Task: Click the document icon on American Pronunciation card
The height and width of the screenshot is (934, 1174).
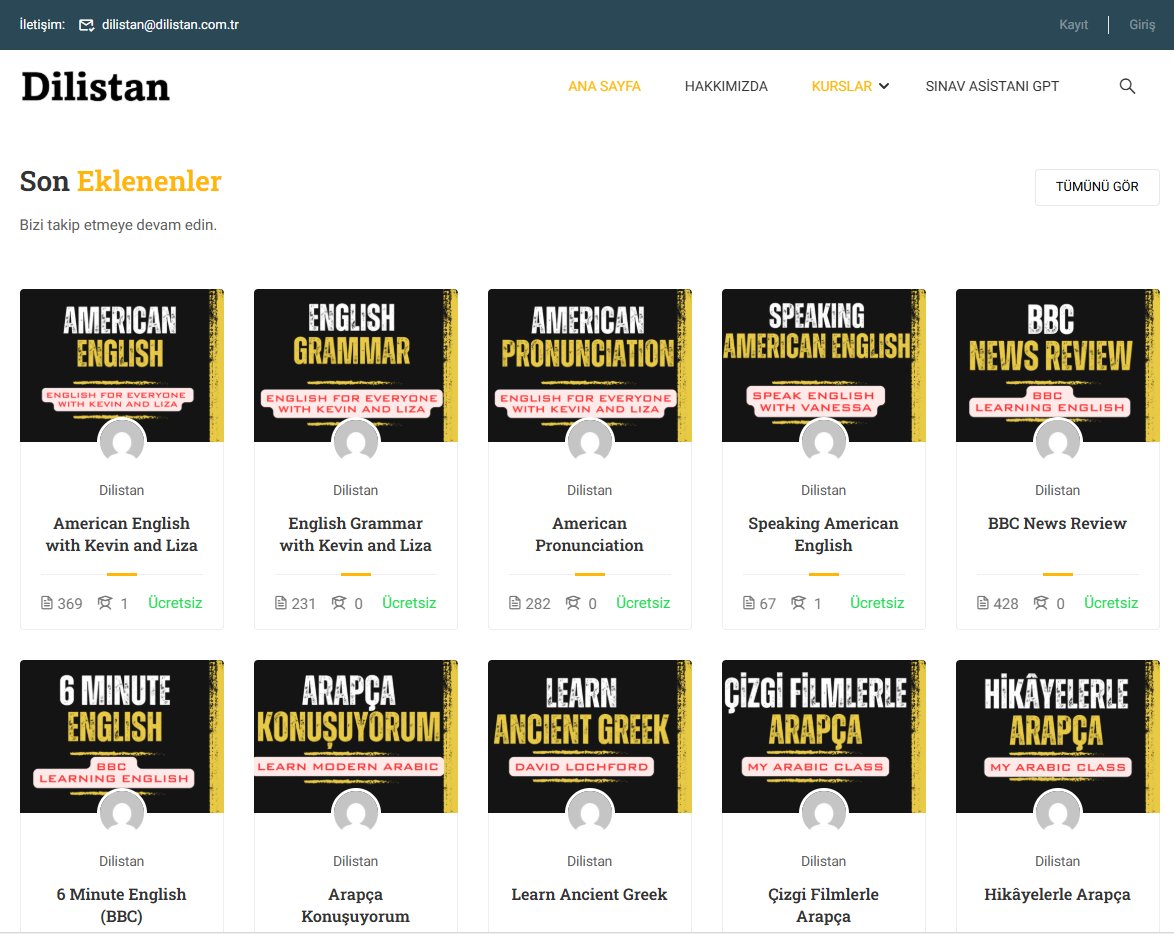Action: pyautogui.click(x=513, y=603)
